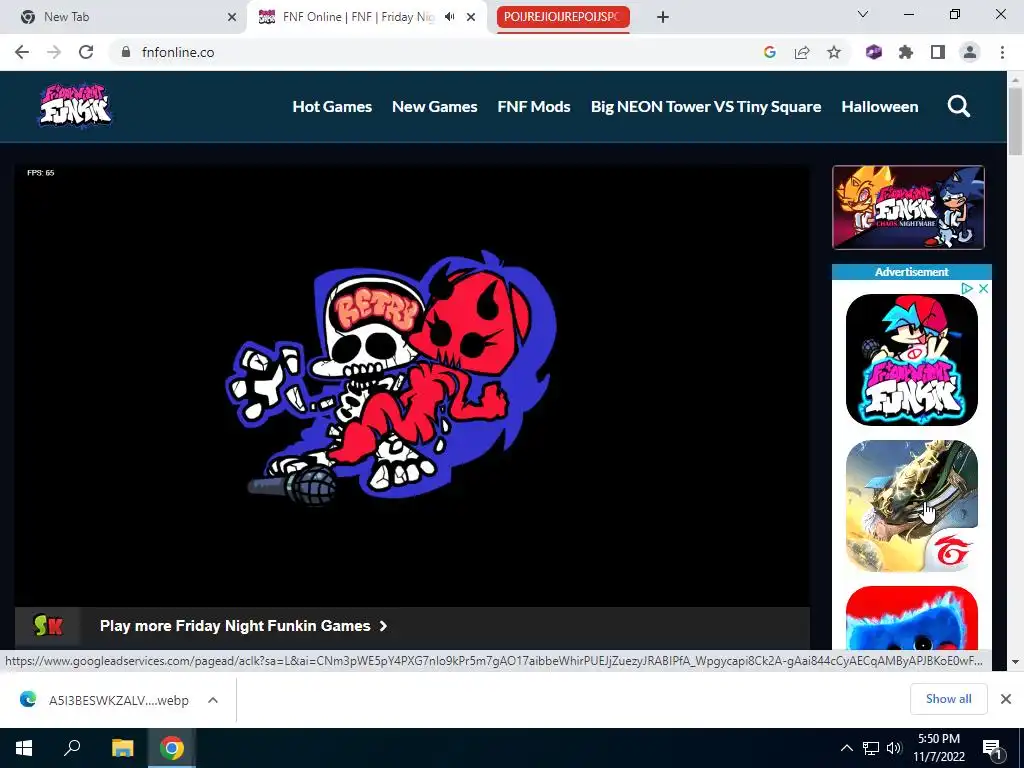Click the Google icon in the address bar

click(x=769, y=52)
